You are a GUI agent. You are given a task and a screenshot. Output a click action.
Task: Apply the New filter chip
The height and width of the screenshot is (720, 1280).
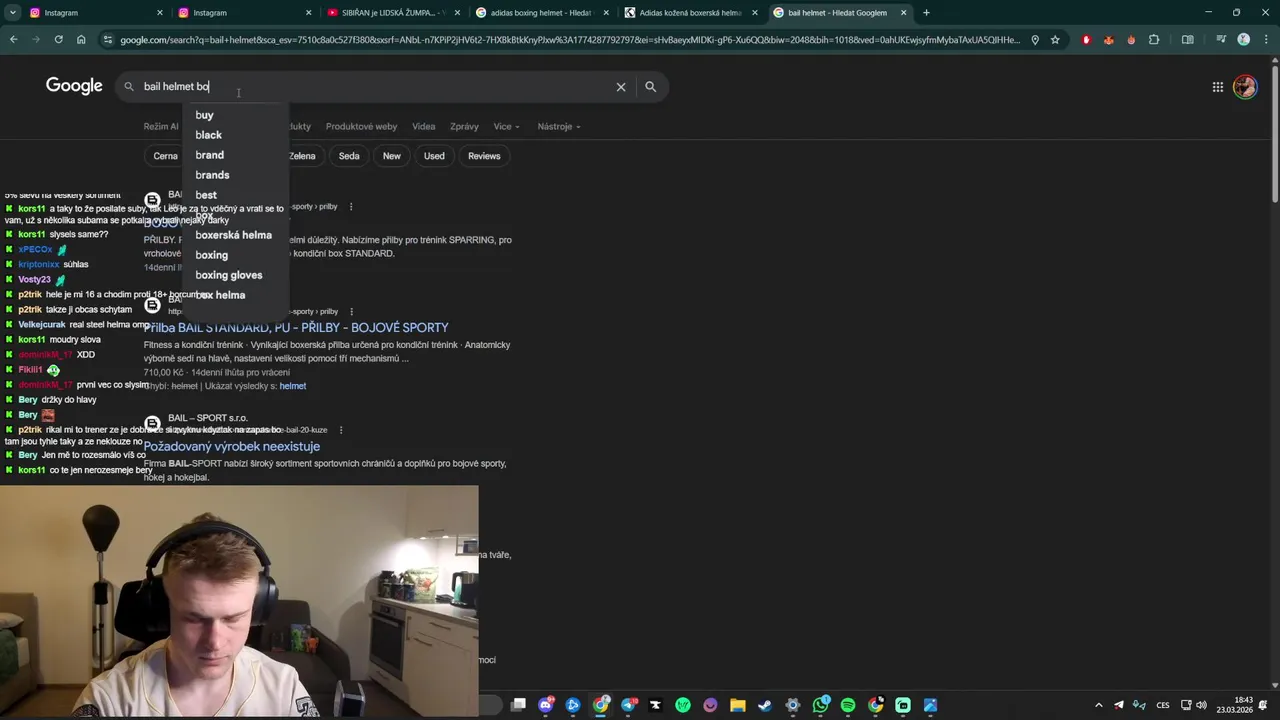pos(391,156)
